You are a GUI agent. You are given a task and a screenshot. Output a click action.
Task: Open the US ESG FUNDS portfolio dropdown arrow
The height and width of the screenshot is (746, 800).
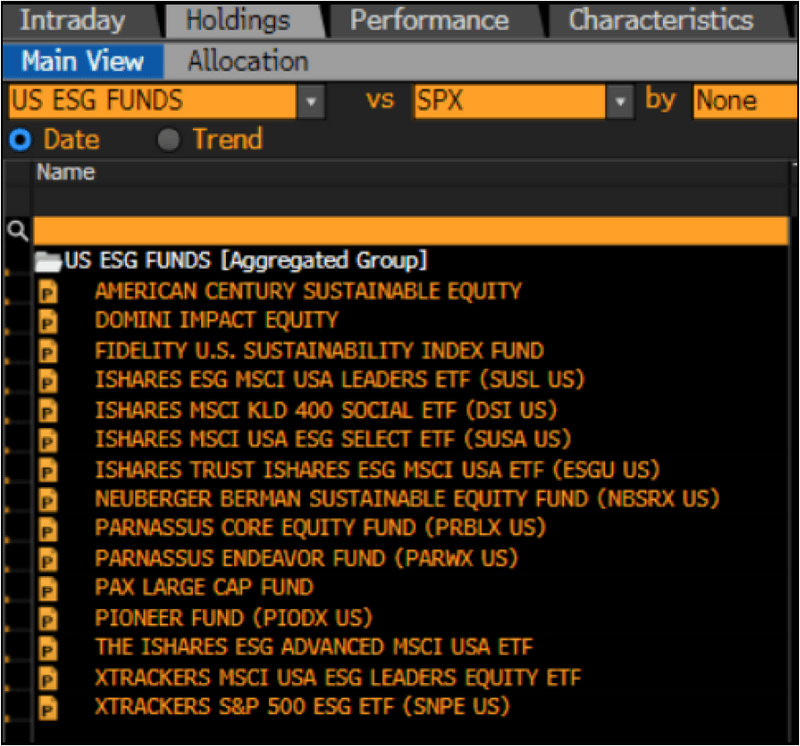[311, 101]
